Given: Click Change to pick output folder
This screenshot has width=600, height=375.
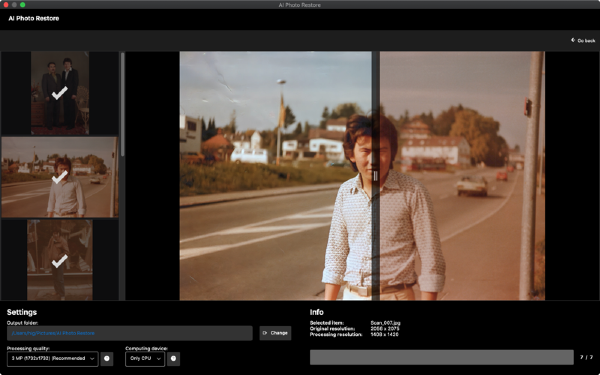Looking at the screenshot, I should coord(275,333).
